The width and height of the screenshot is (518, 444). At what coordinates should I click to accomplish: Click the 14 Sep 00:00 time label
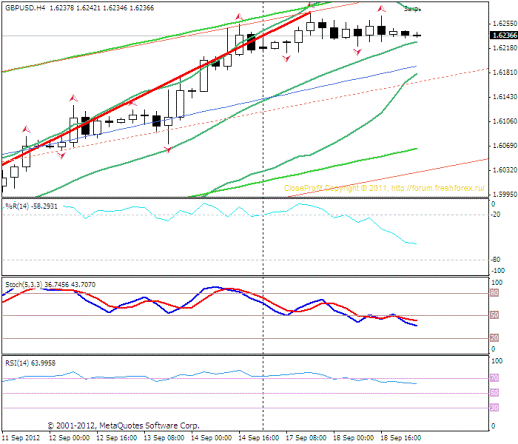(211, 438)
